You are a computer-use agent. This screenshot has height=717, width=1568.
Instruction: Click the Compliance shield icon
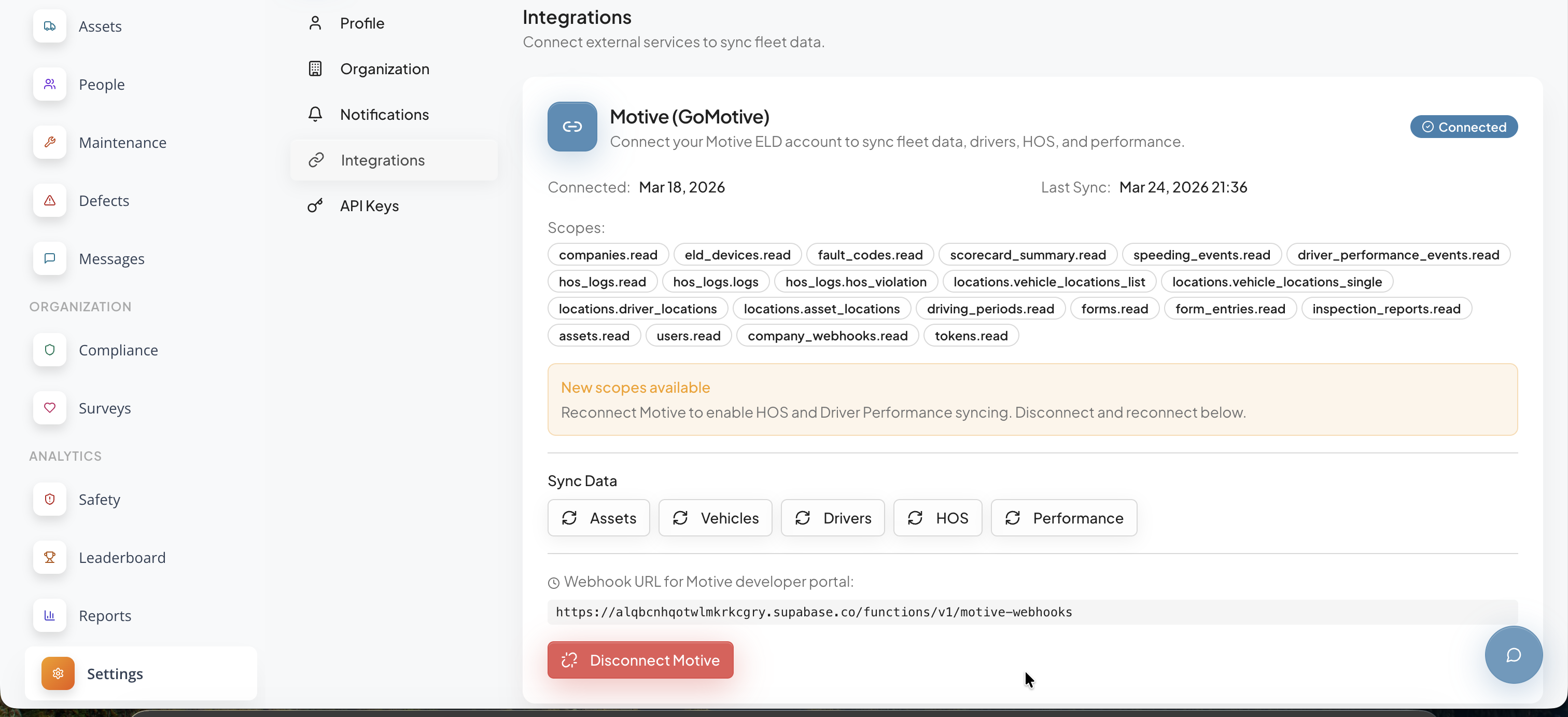(50, 350)
